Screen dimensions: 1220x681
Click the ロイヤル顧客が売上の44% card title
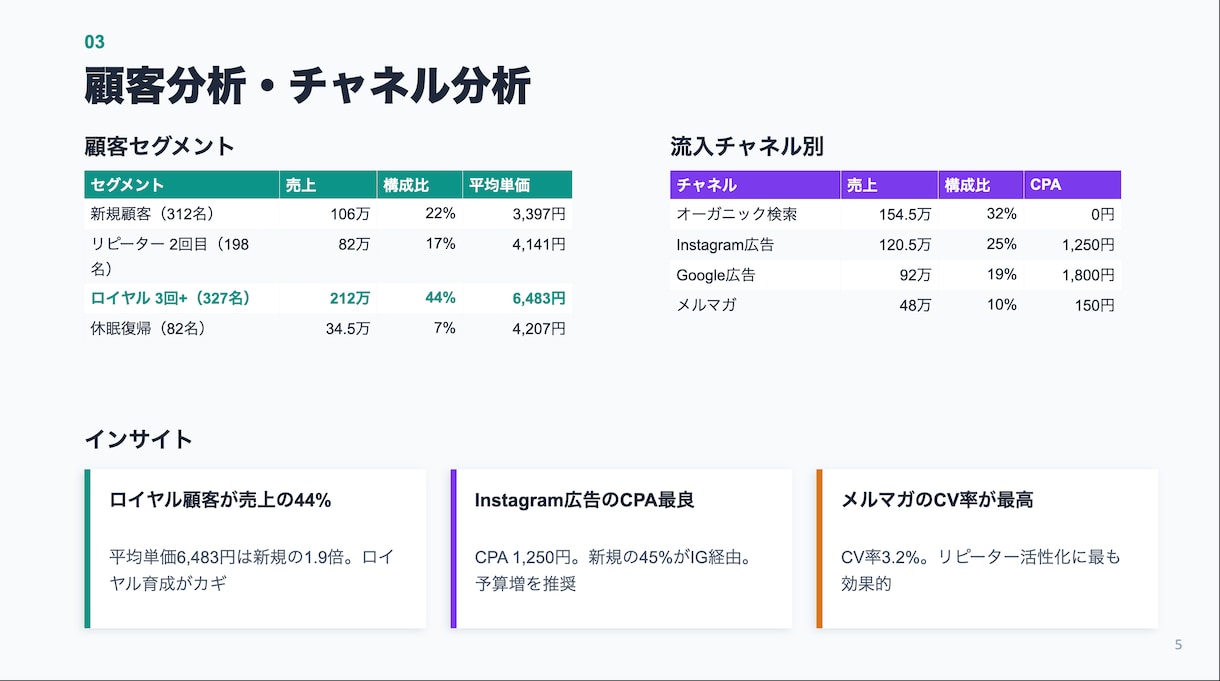pyautogui.click(x=220, y=500)
